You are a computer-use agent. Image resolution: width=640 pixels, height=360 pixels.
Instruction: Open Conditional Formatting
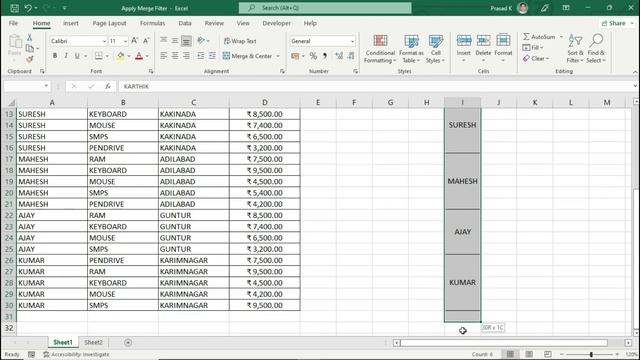(380, 49)
